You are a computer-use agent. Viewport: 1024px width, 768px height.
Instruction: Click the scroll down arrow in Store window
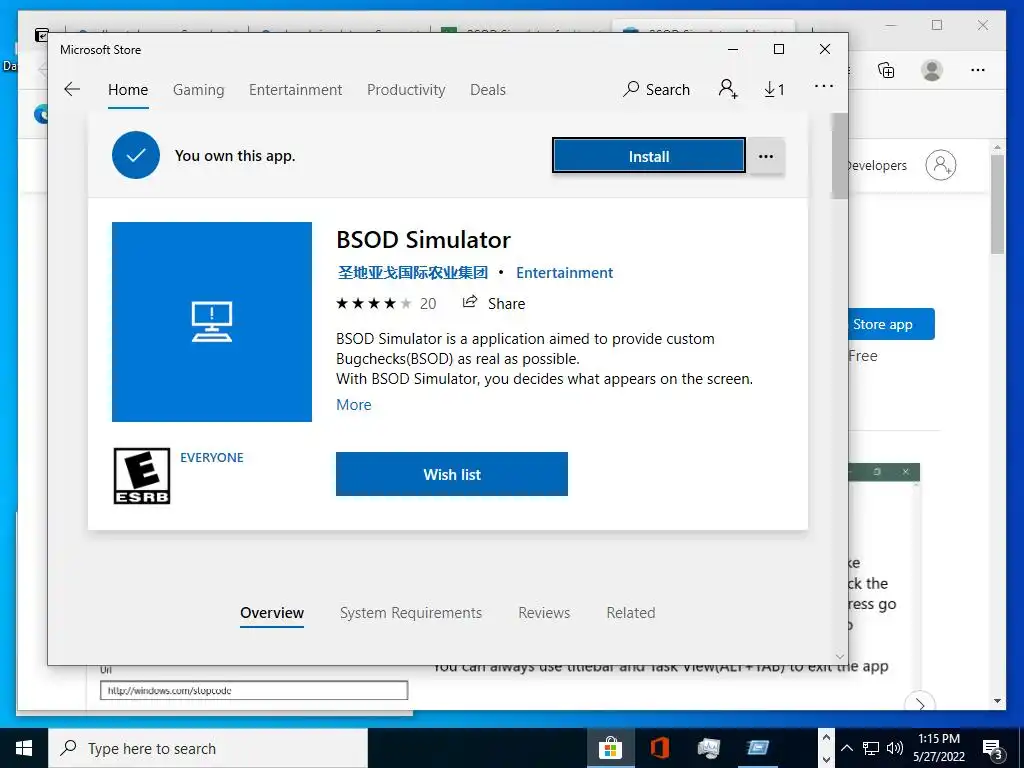point(840,656)
